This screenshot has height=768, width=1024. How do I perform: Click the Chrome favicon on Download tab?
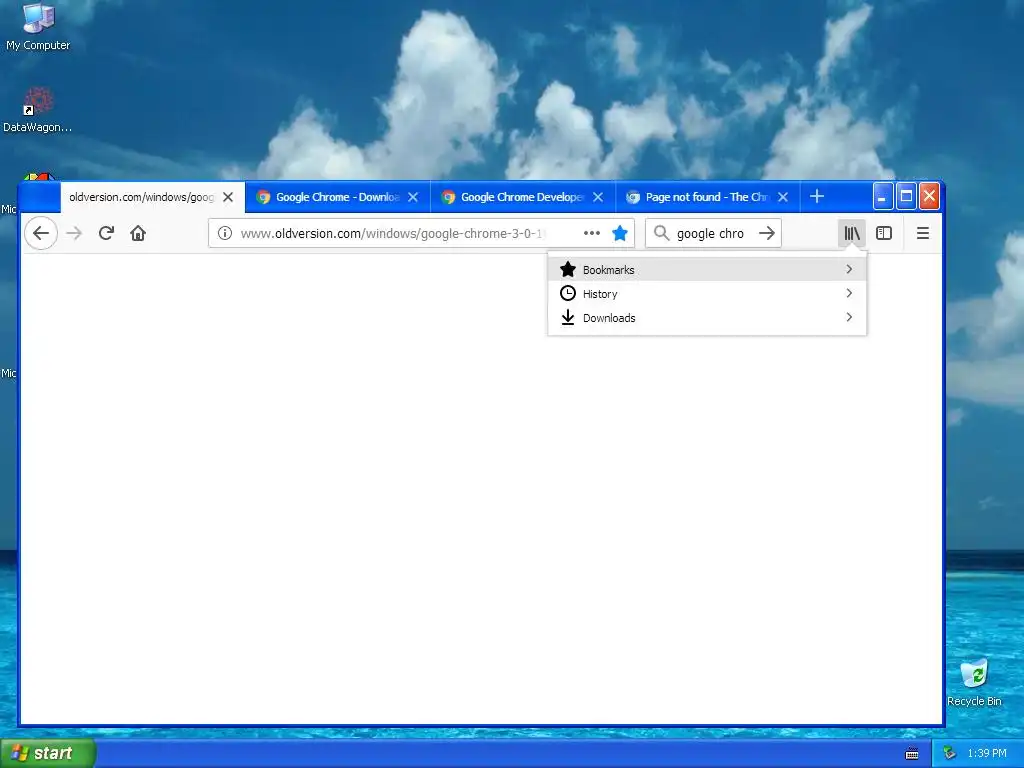tap(263, 197)
